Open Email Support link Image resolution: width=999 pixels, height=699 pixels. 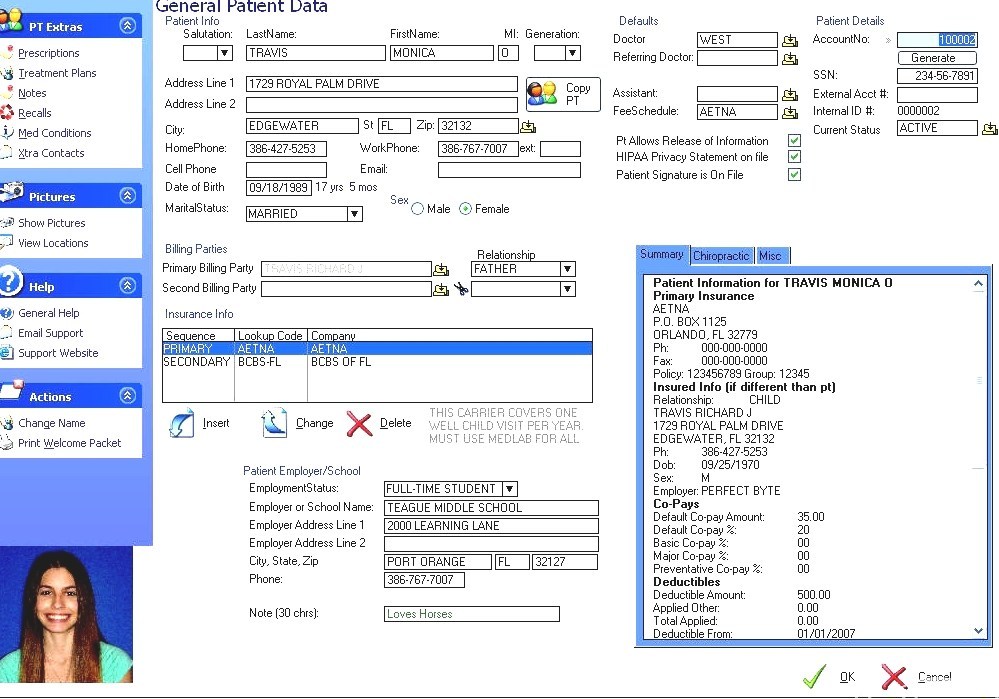51,333
